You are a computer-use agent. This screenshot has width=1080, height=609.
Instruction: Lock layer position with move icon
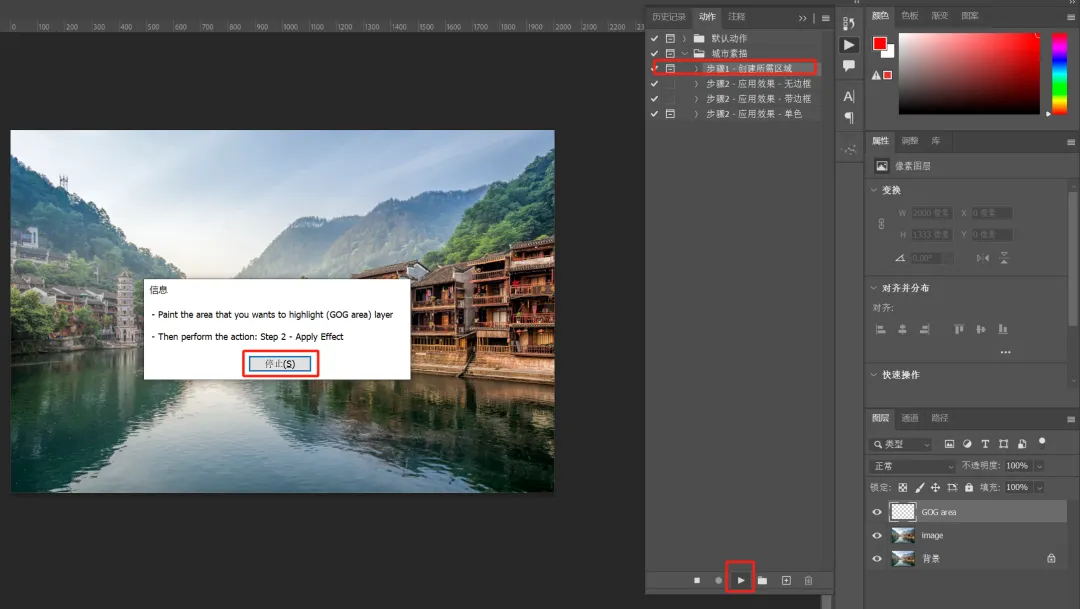tap(935, 488)
